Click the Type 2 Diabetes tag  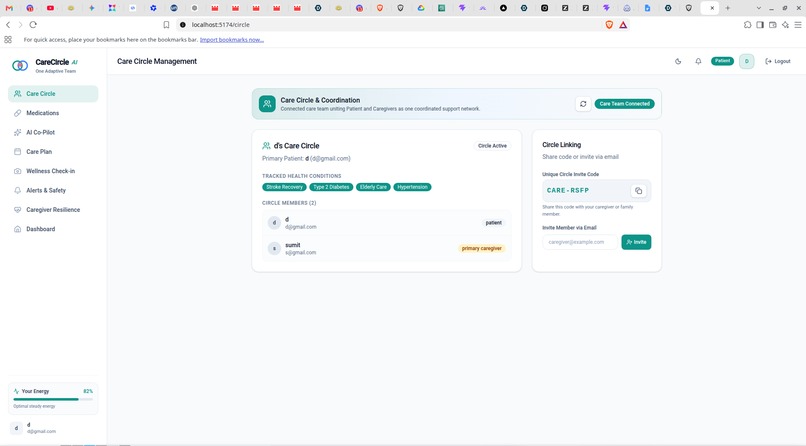pos(331,187)
